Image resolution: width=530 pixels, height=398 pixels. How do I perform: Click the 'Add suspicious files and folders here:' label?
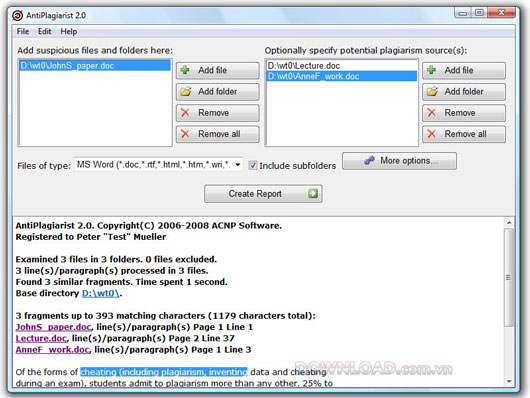click(95, 50)
